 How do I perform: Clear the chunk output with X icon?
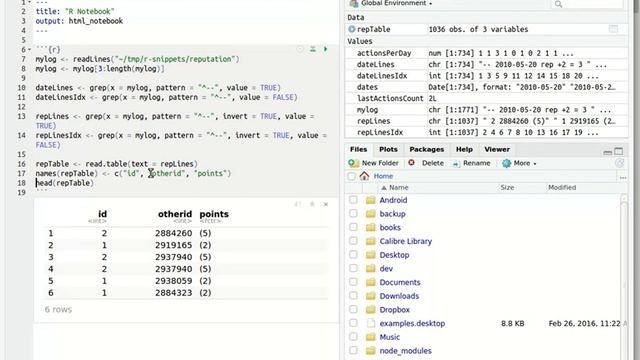pyautogui.click(x=326, y=204)
